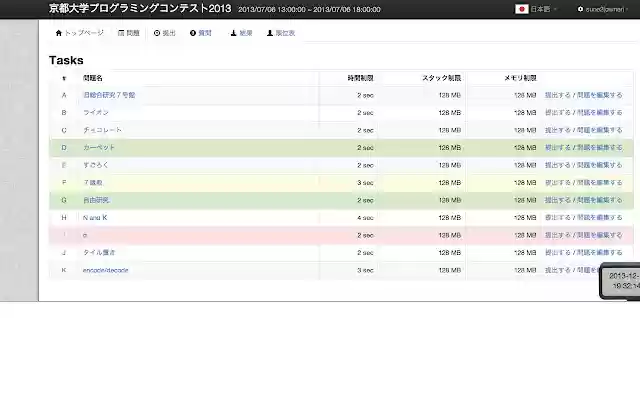640x400 pixels.
Task: Click 問題を編集する in row D カーペット
Action: tap(600, 148)
